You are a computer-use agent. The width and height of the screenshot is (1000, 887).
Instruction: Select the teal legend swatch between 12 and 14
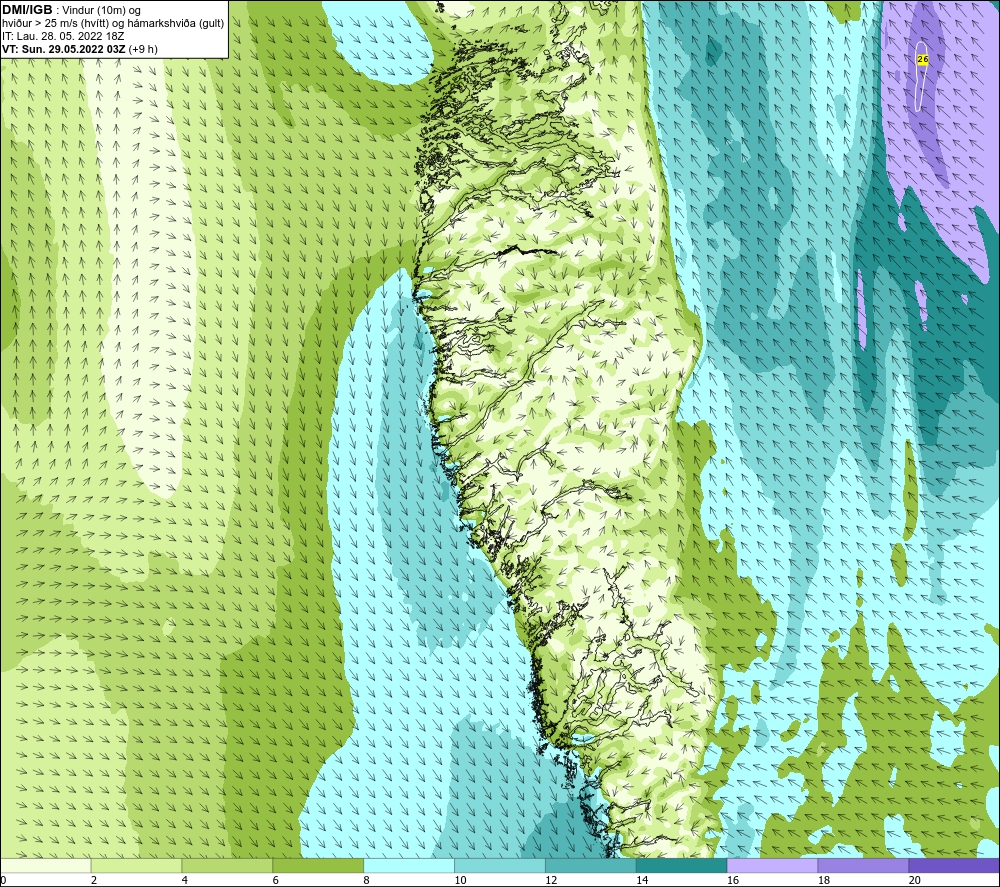click(591, 865)
